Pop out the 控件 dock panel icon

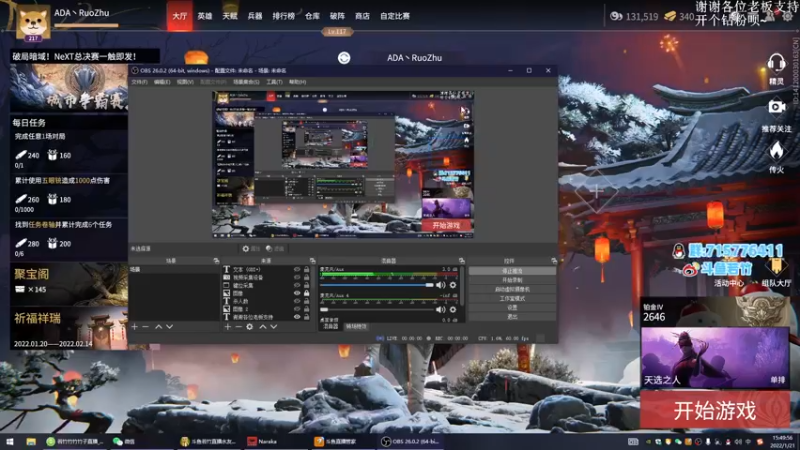pyautogui.click(x=554, y=261)
